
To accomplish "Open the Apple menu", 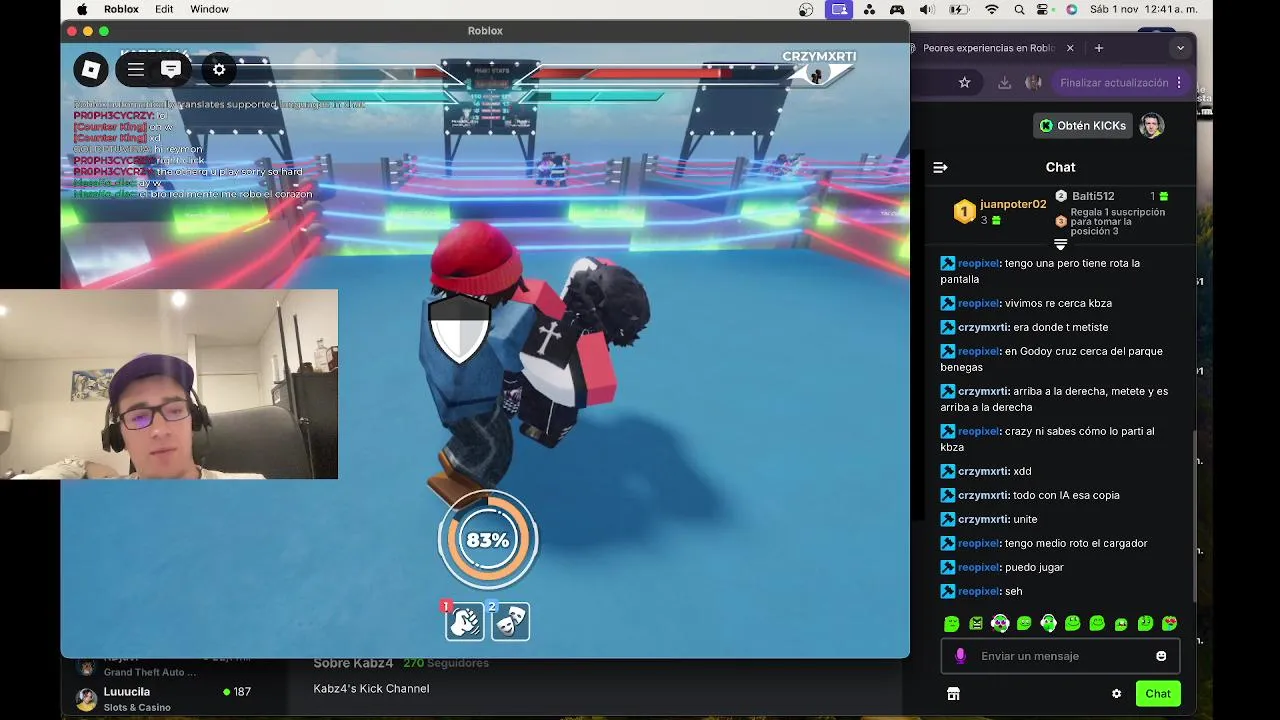I will (82, 9).
